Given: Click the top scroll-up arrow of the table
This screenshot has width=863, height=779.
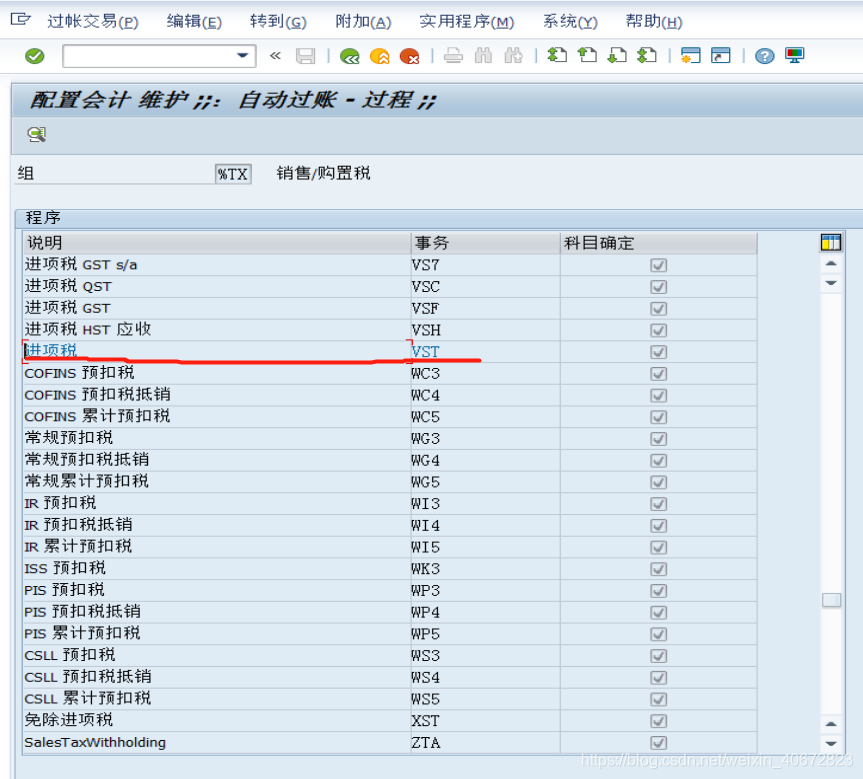Looking at the screenshot, I should point(831,264).
